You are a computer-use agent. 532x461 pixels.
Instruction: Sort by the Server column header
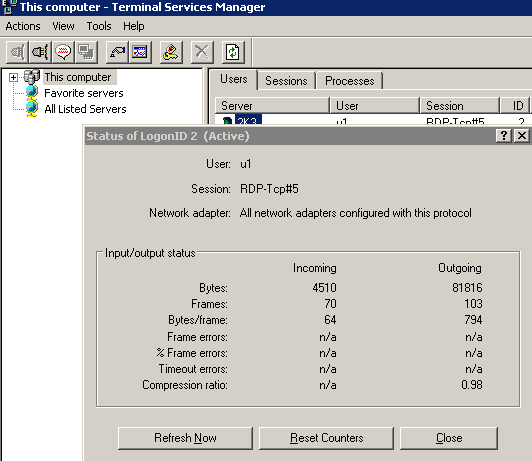(x=272, y=105)
